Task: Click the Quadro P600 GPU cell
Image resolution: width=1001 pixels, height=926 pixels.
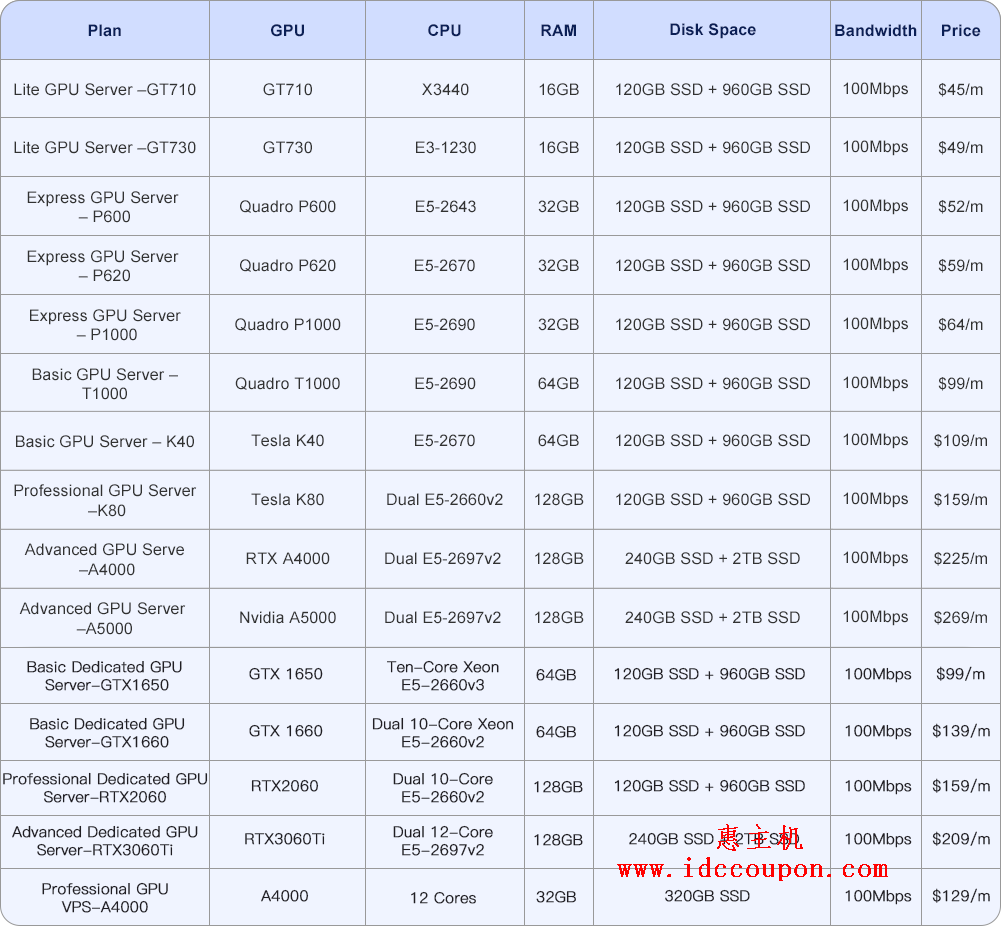Action: pos(287,206)
